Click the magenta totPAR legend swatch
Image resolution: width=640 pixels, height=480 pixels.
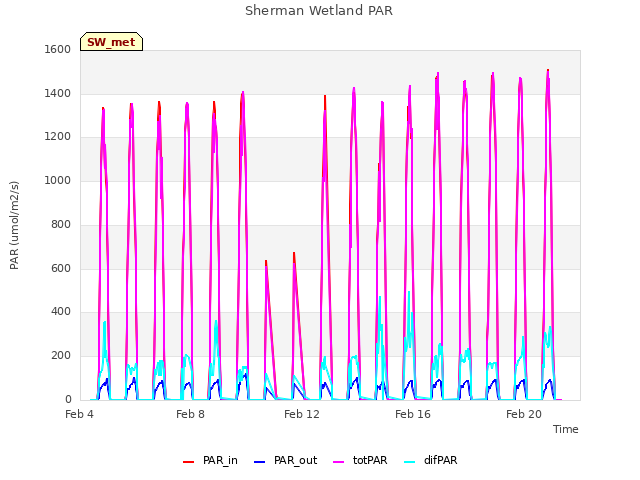(x=338, y=462)
